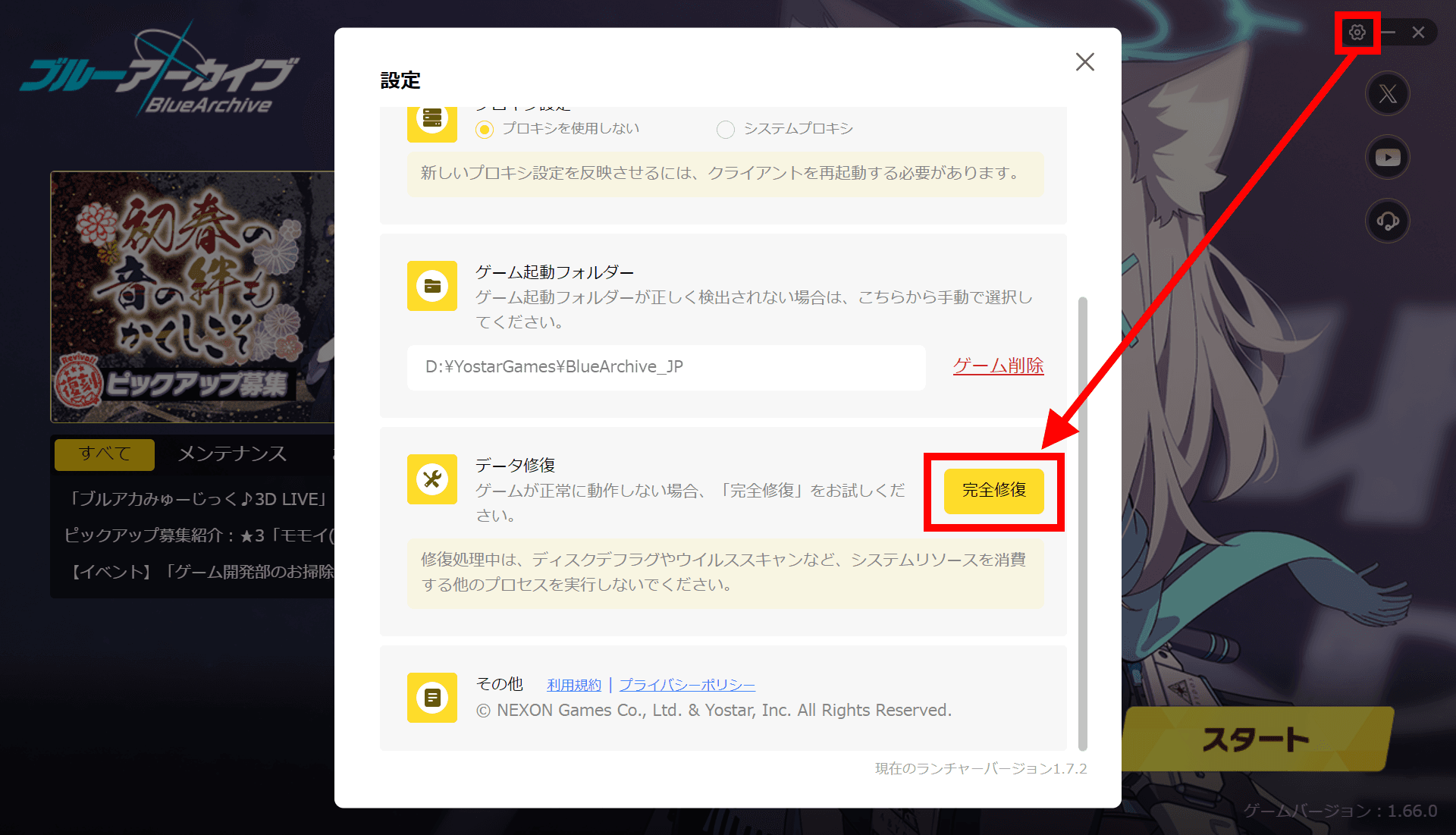Click the ピックアップ募集 banner thumbnail

pos(193,297)
